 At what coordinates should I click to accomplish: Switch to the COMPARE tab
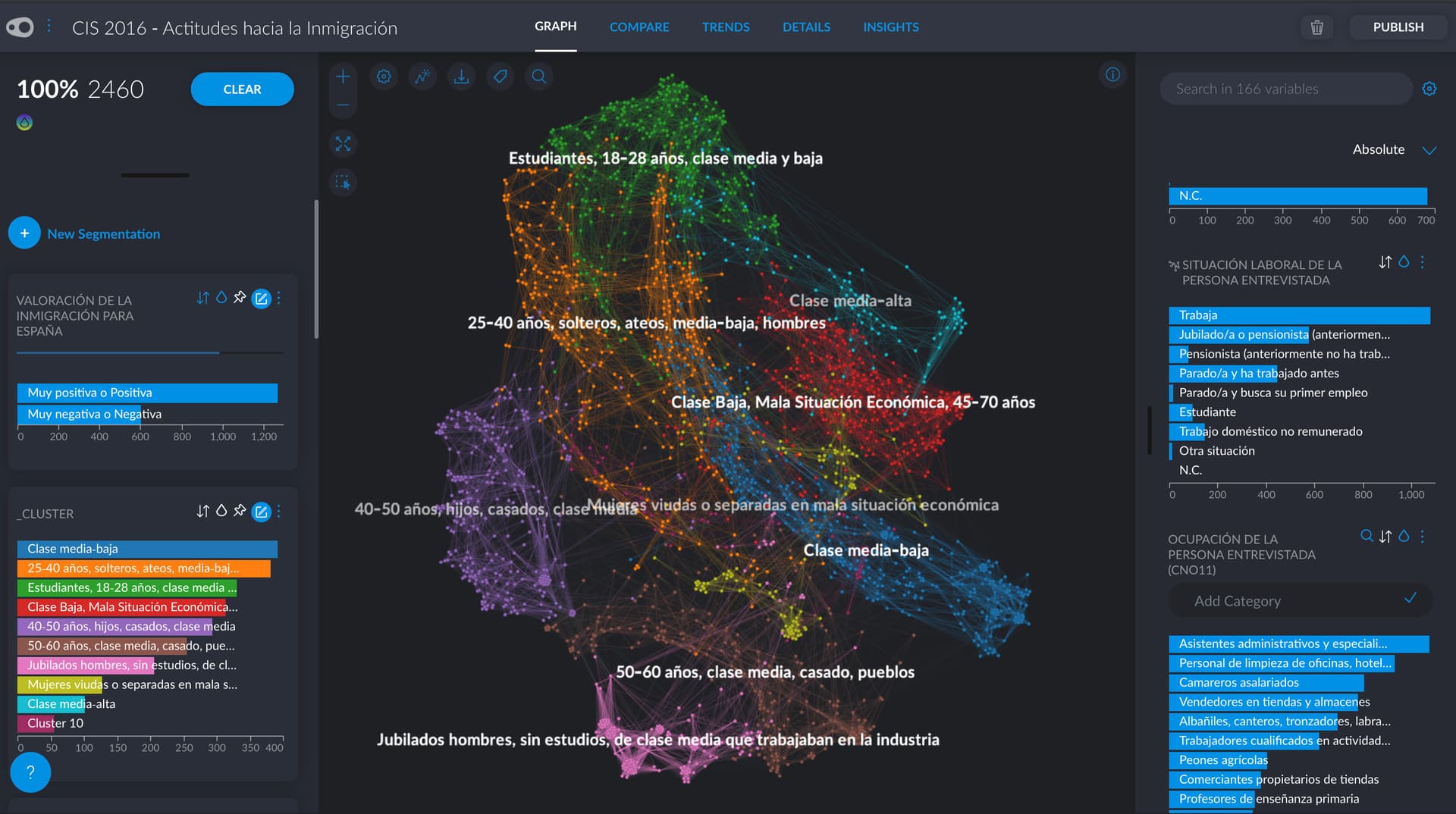click(639, 27)
